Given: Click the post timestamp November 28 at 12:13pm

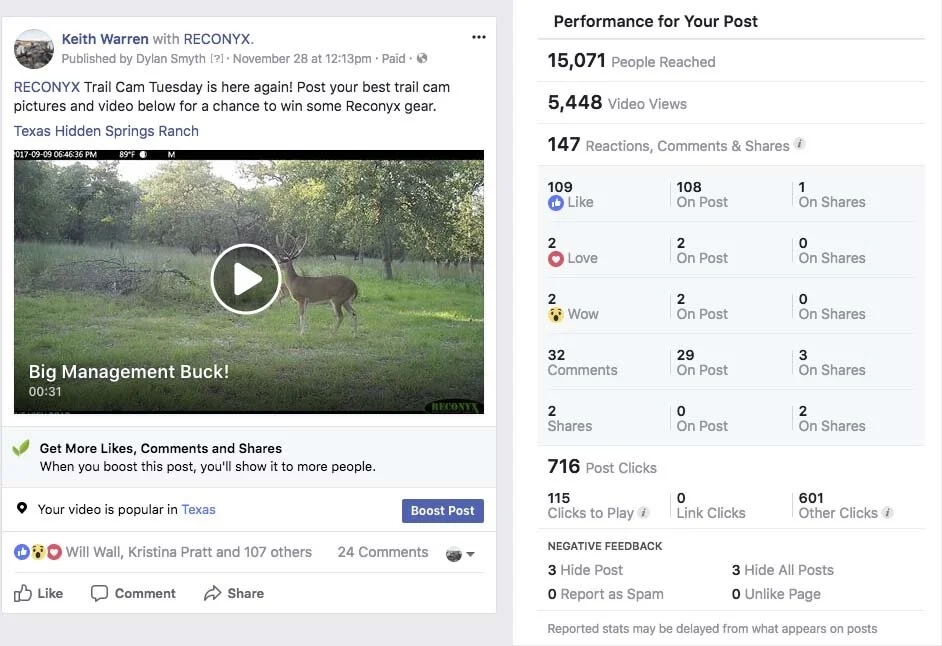Looking at the screenshot, I should 302,59.
